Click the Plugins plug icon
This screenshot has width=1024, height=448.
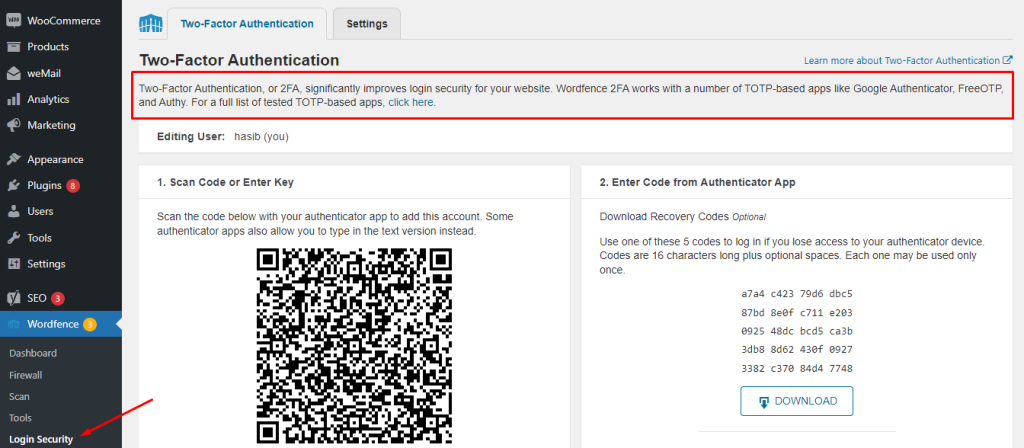[14, 185]
